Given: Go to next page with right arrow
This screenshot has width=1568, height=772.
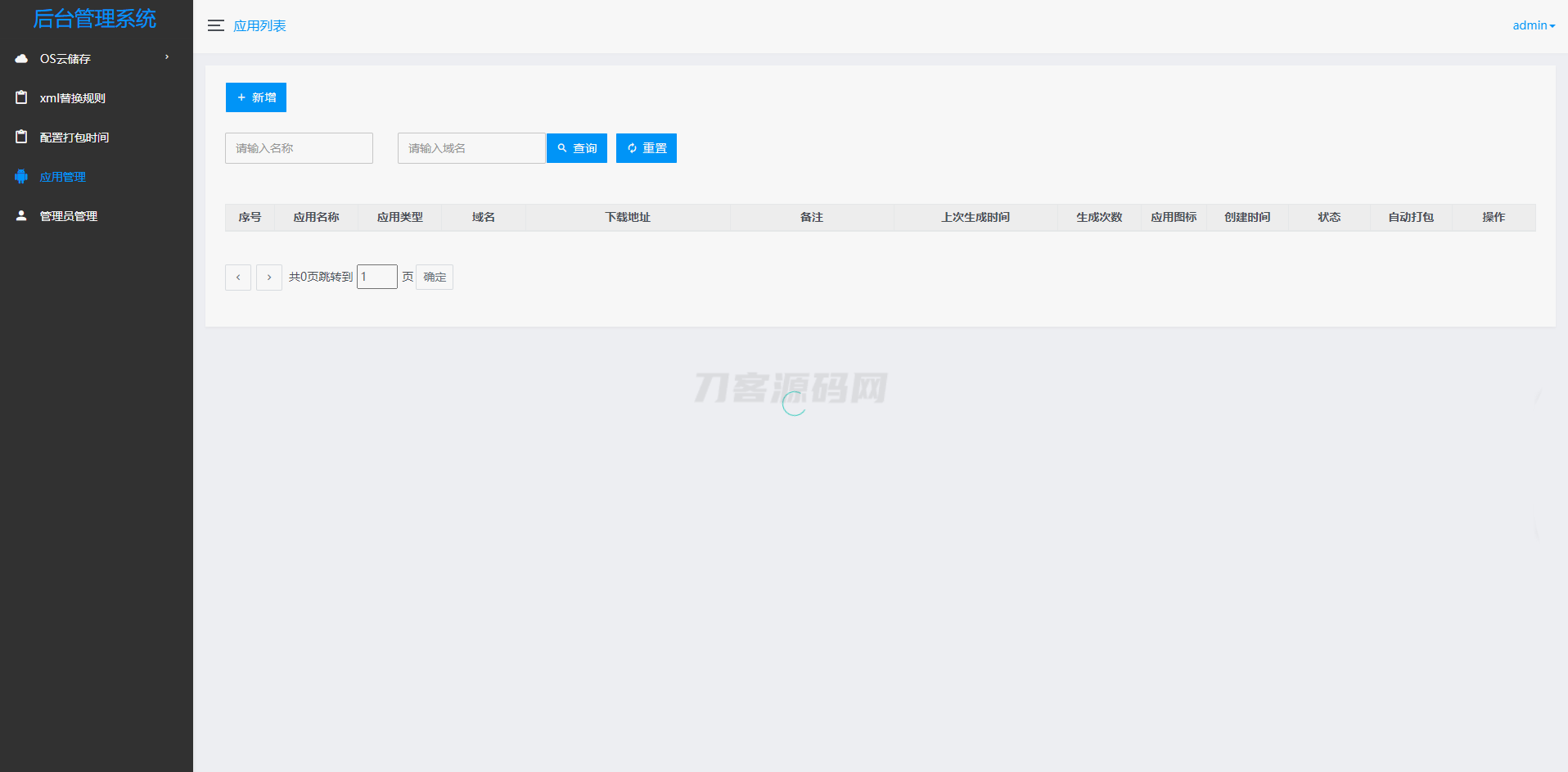Looking at the screenshot, I should pos(268,277).
